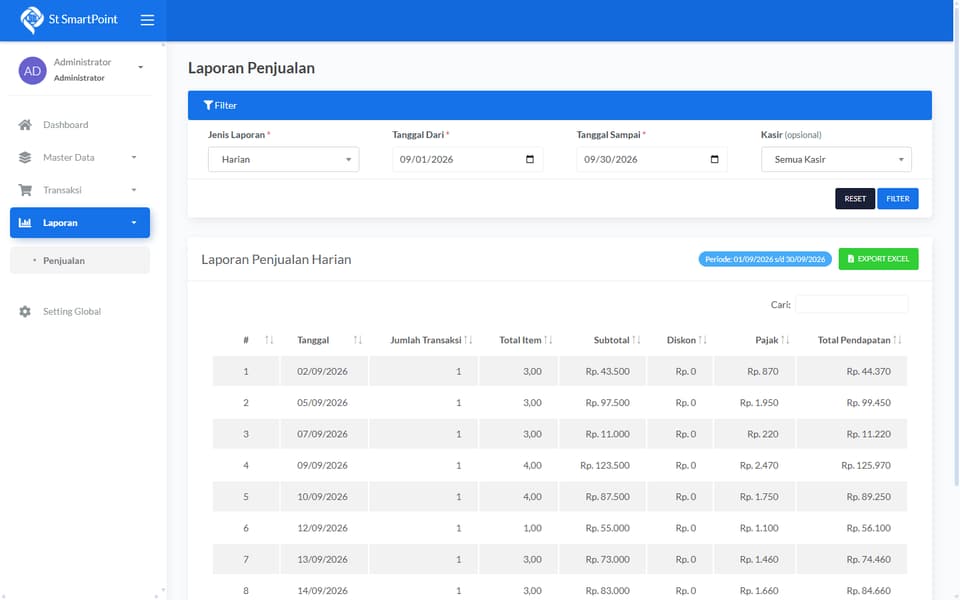This screenshot has width=960, height=600.
Task: Open the Dashboard menu item
Action: tap(80, 125)
